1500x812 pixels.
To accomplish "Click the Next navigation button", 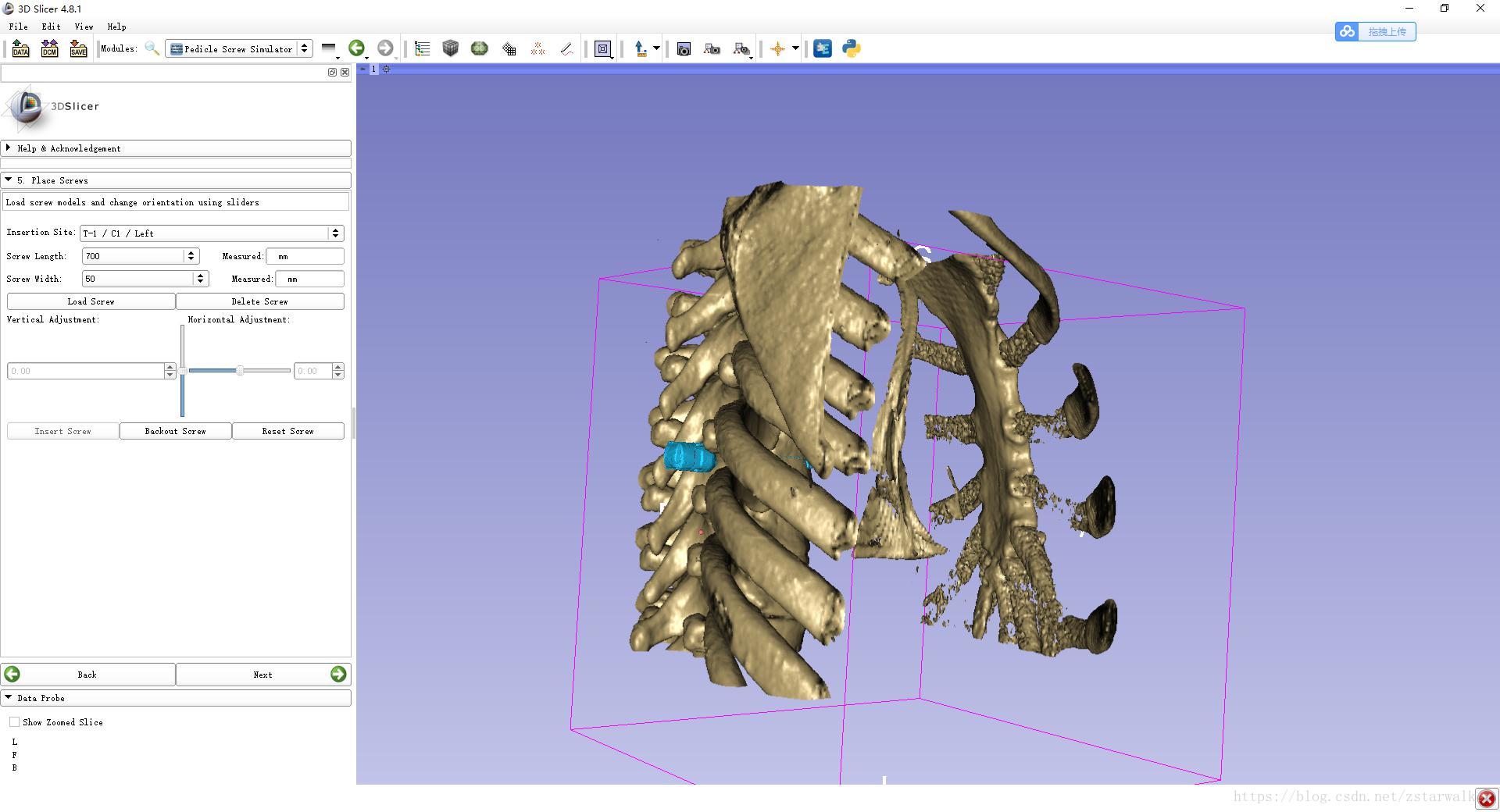I will [263, 675].
